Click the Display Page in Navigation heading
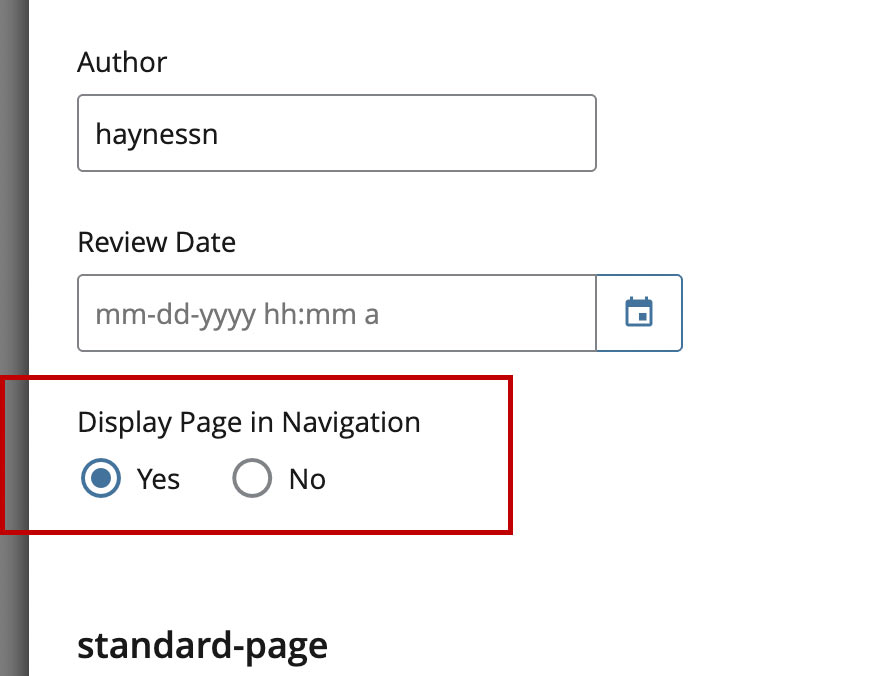The height and width of the screenshot is (676, 896). coord(248,422)
